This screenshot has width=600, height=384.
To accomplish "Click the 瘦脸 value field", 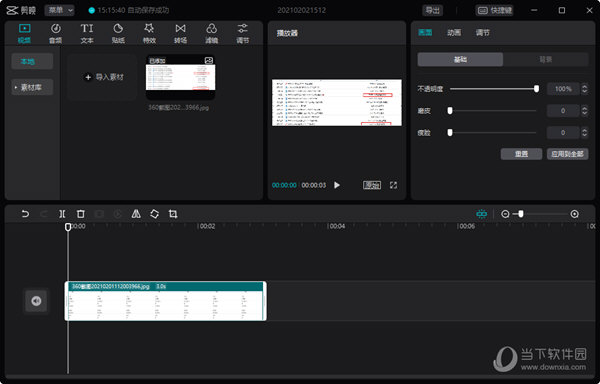I will (563, 132).
